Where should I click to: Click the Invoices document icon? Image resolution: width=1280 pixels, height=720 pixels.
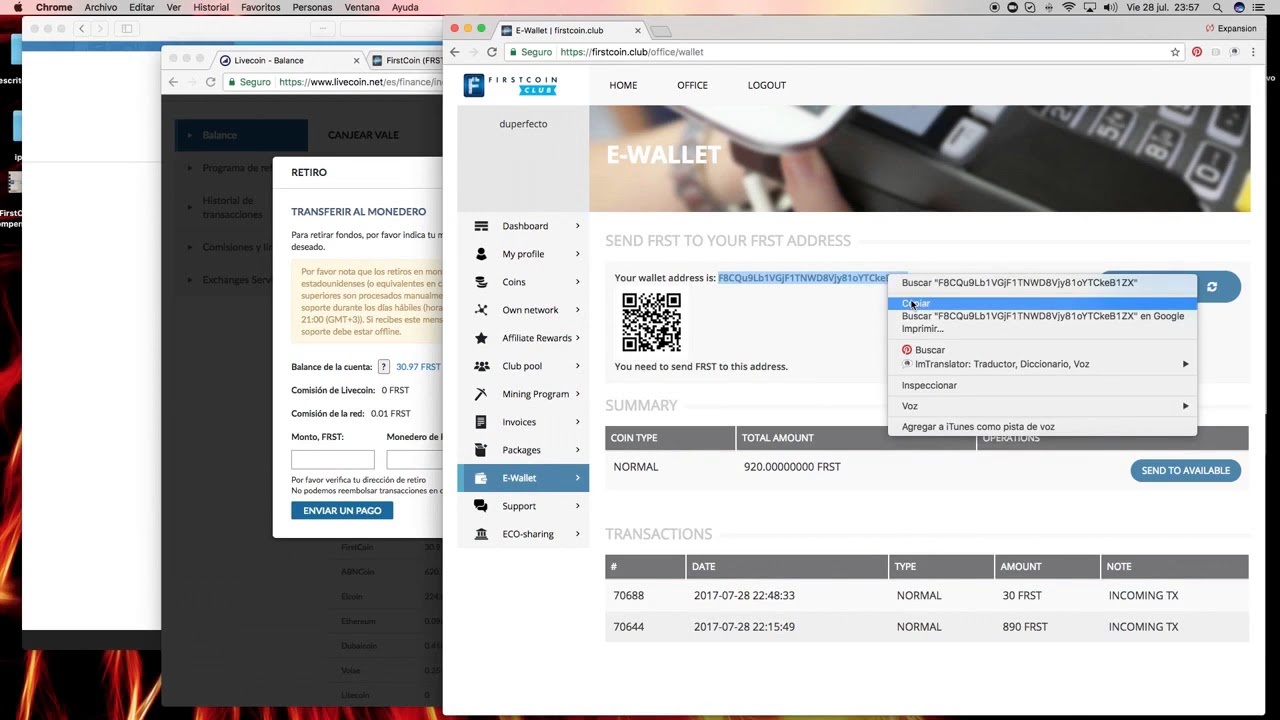[x=481, y=422]
